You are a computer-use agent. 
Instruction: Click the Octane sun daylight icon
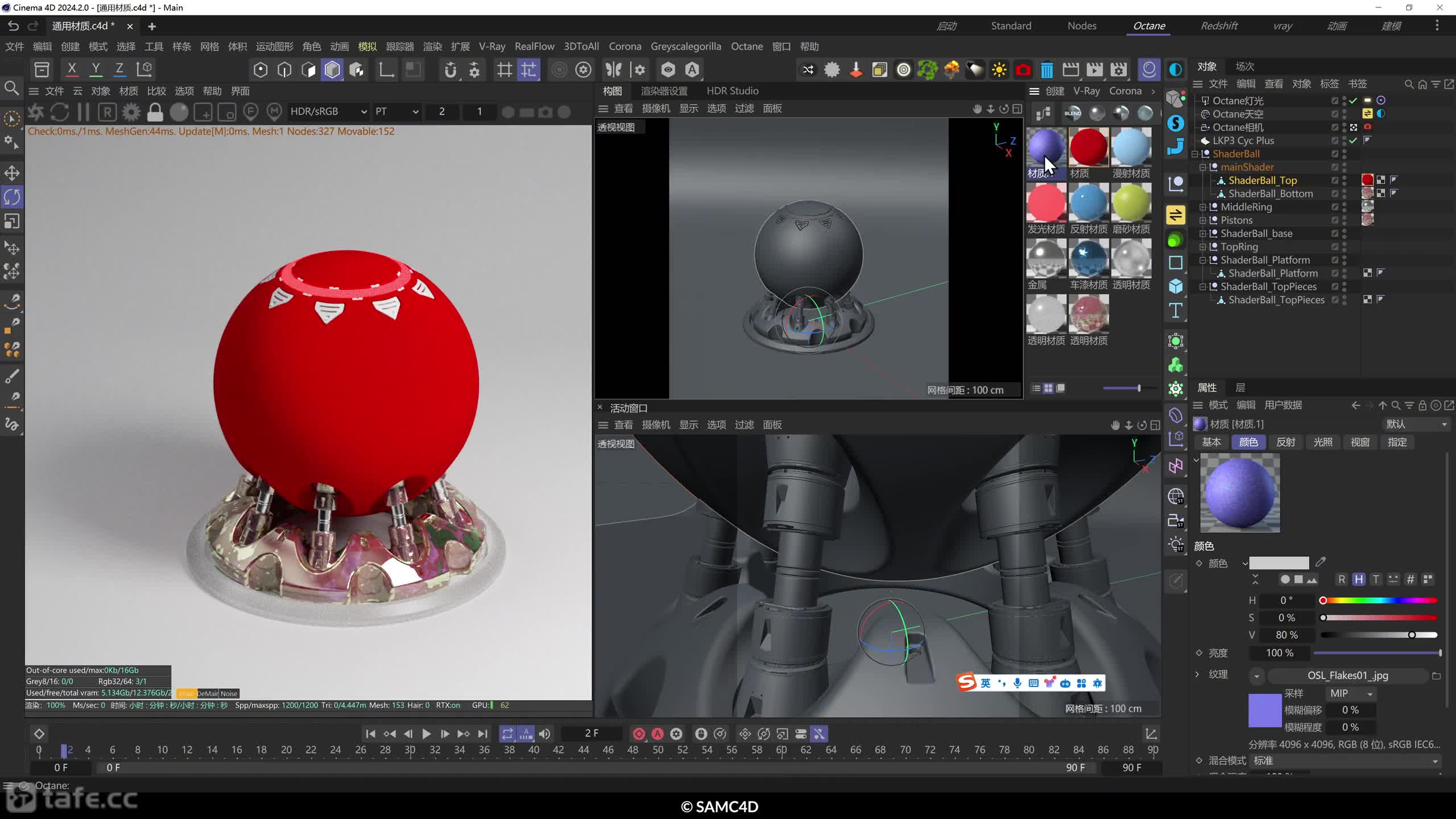click(x=999, y=70)
